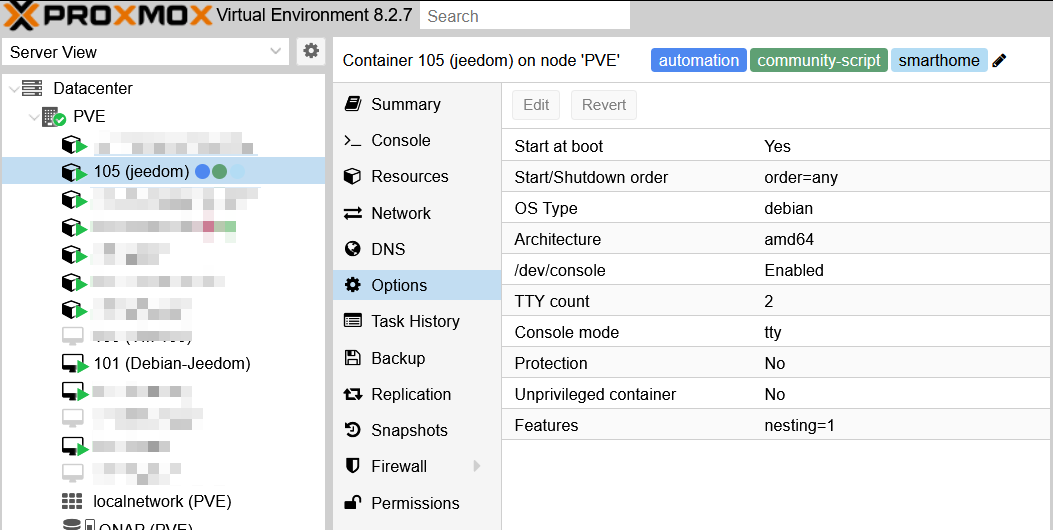Screen dimensions: 1053x530
Task: Select the Start at boot row
Action: click(777, 146)
